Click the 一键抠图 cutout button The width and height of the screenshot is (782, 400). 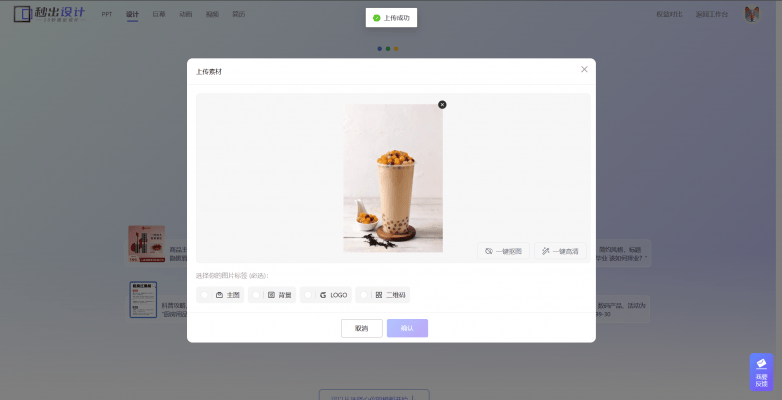pyautogui.click(x=503, y=251)
